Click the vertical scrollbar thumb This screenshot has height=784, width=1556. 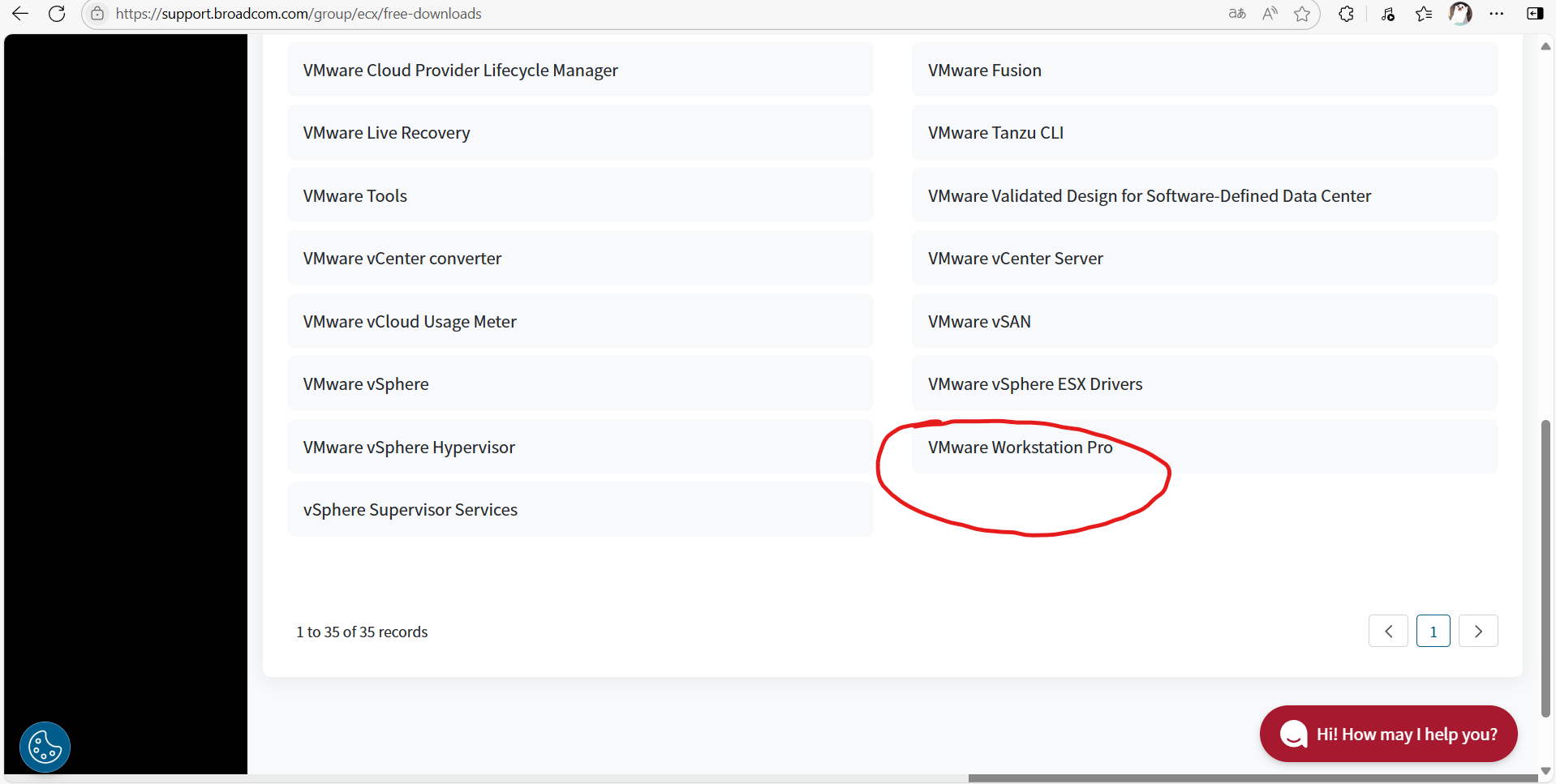click(1545, 568)
